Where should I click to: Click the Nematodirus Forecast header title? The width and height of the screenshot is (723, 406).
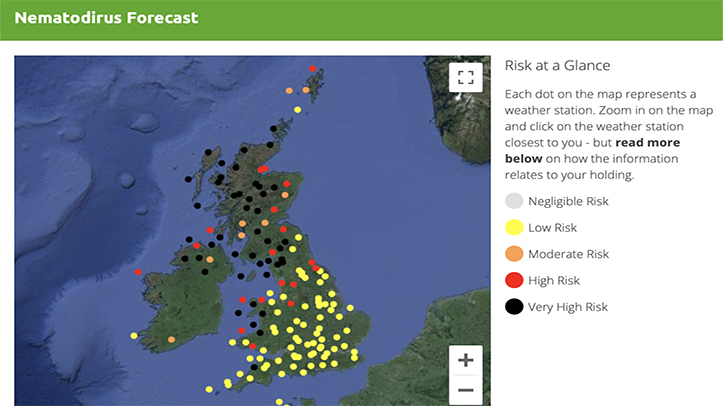point(106,18)
